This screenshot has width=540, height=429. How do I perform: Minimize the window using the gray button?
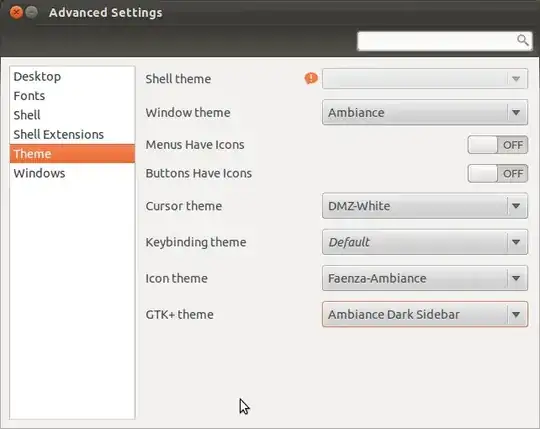pyautogui.click(x=32, y=13)
